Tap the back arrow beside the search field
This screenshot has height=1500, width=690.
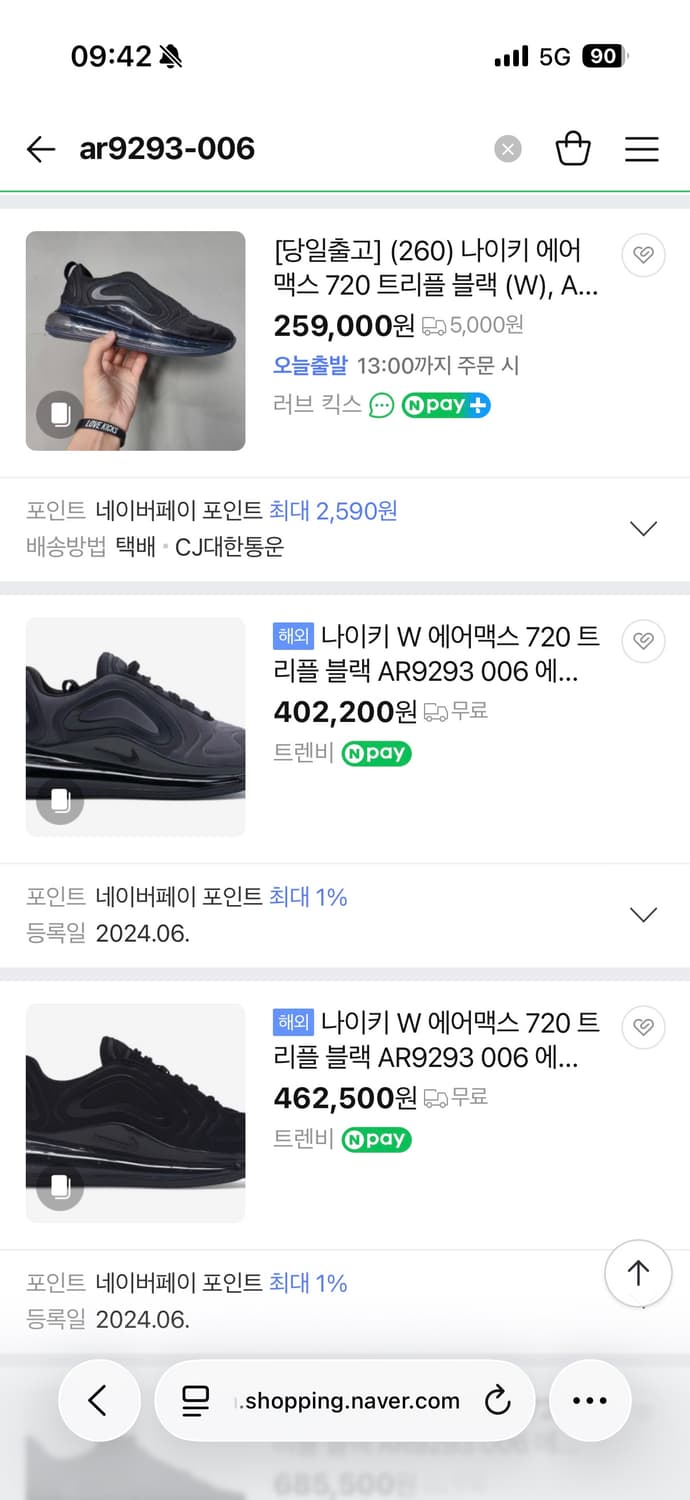40,148
